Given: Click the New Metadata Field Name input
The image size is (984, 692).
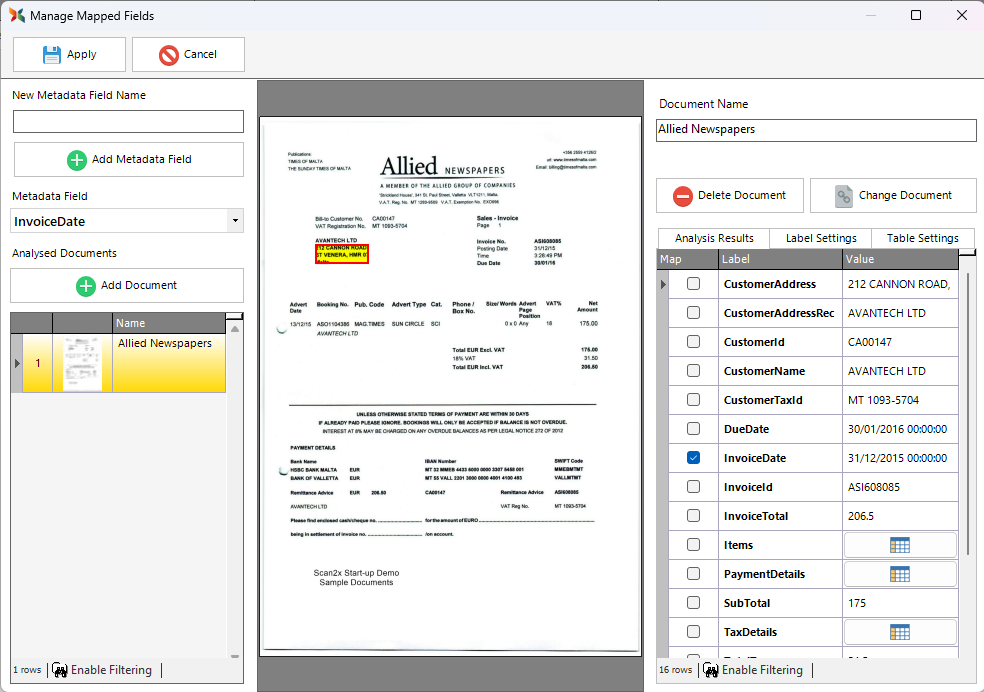Looking at the screenshot, I should pos(128,122).
